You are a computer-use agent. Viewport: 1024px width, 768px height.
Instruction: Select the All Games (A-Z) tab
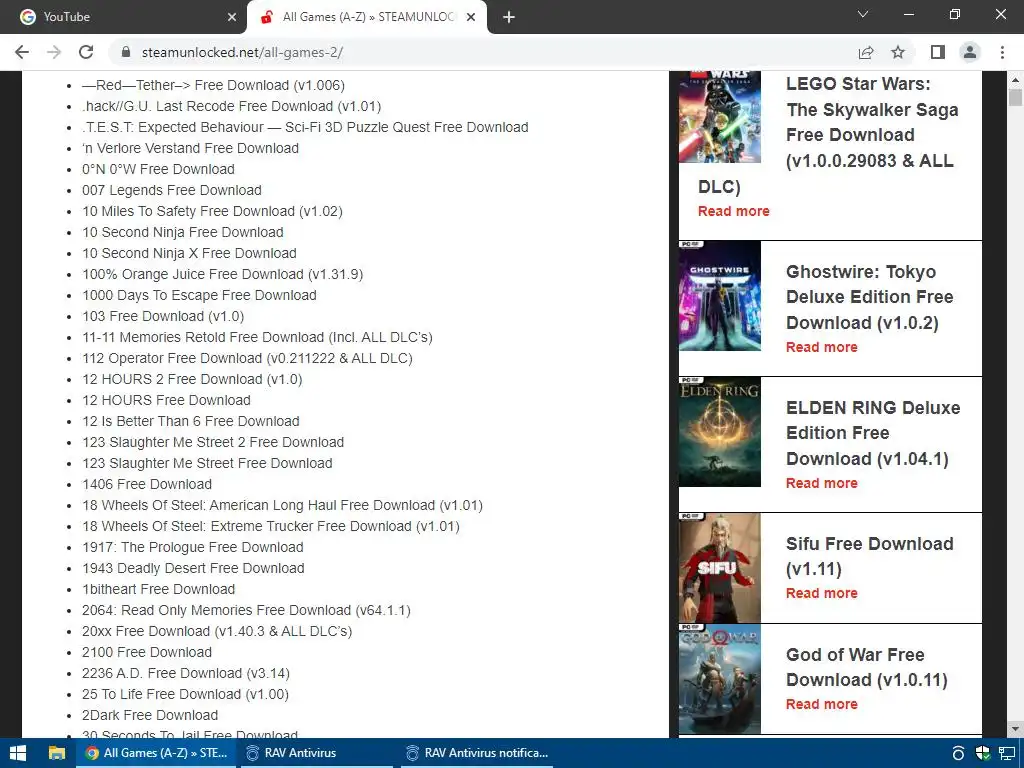(367, 17)
